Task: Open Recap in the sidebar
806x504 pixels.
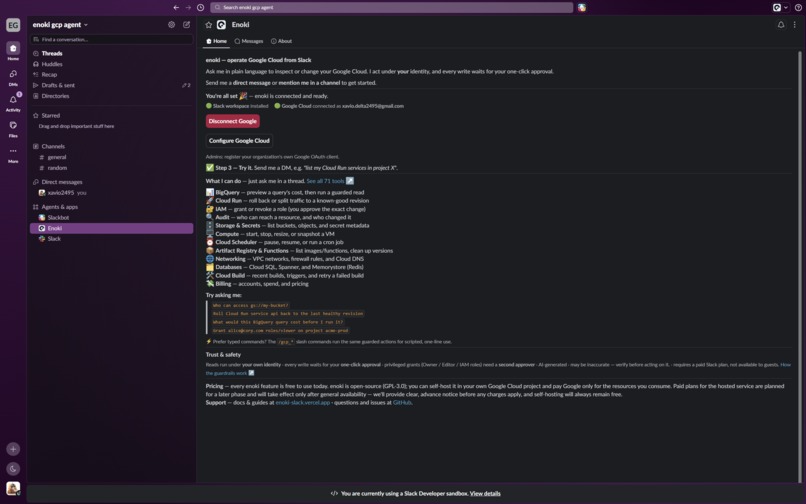Action: [x=112, y=75]
